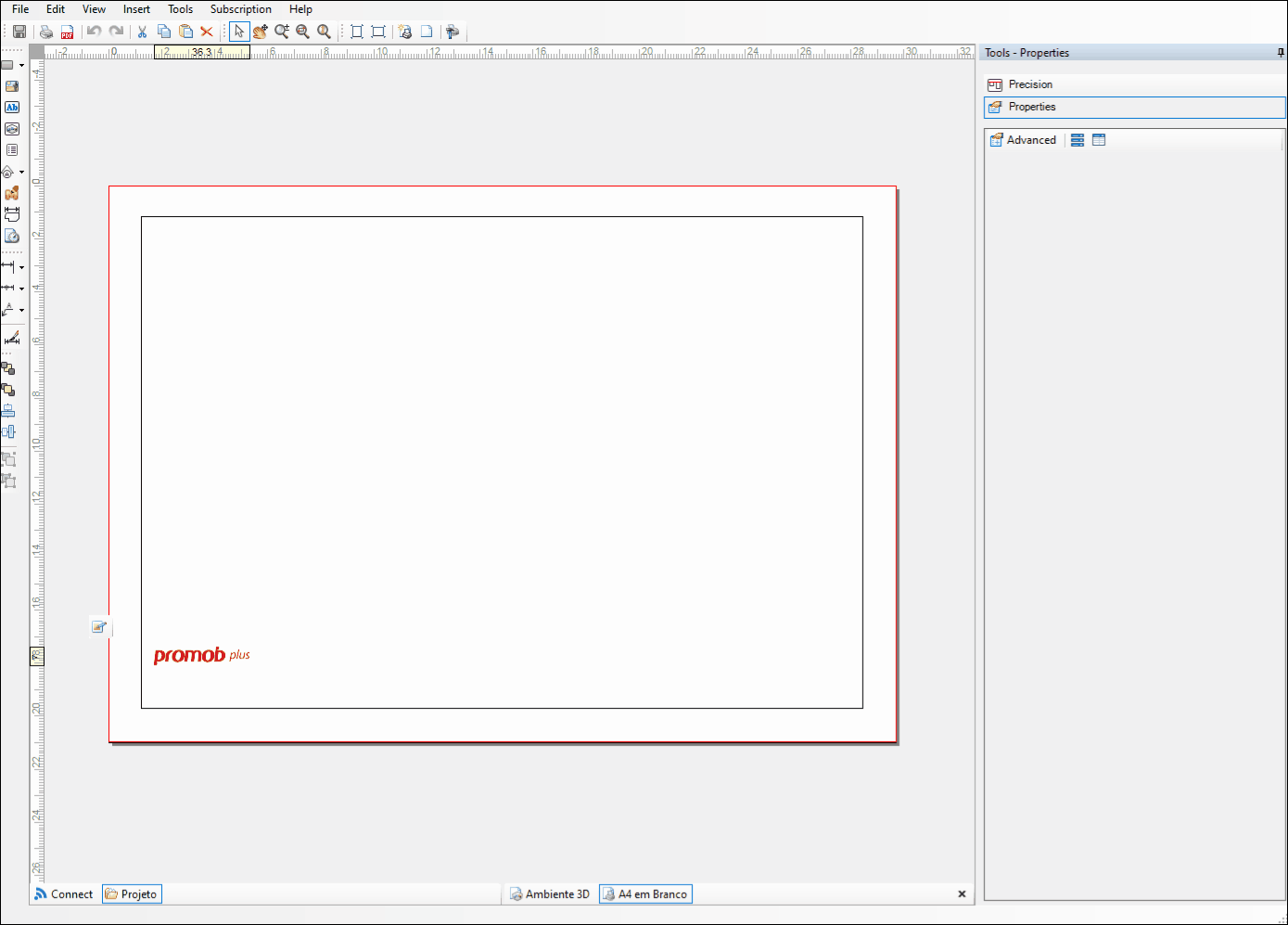Expand the rectangle shape tool dropdown arrow
Image resolution: width=1288 pixels, height=925 pixels.
tap(21, 66)
